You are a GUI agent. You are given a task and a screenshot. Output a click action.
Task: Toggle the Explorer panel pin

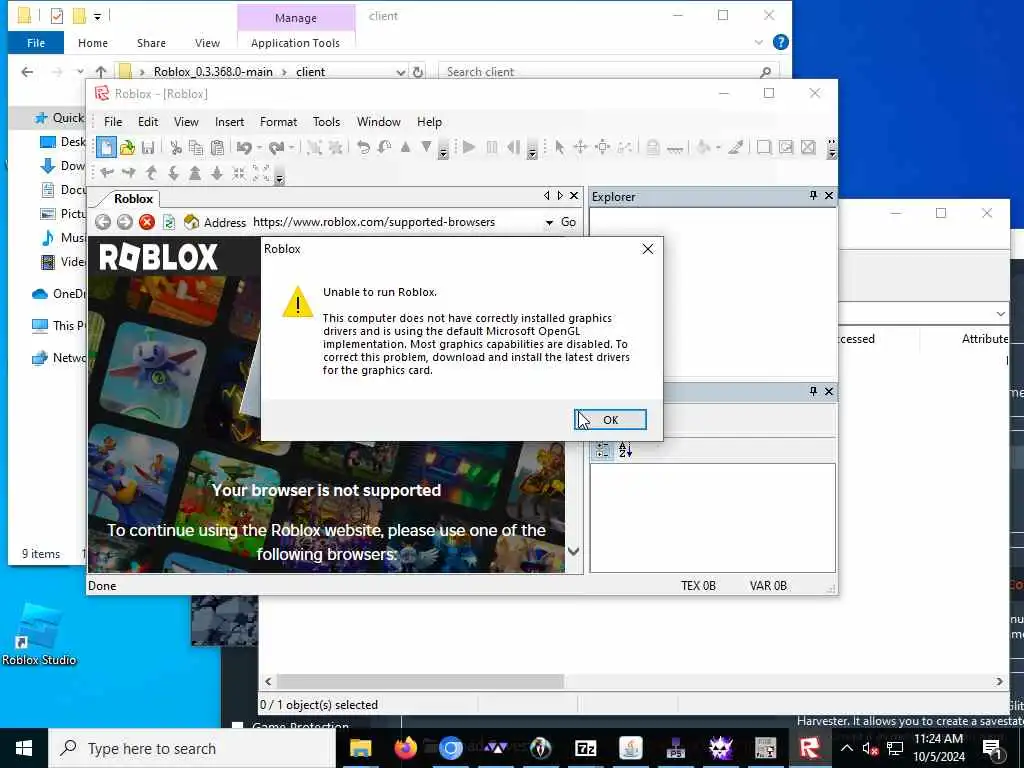click(x=813, y=195)
